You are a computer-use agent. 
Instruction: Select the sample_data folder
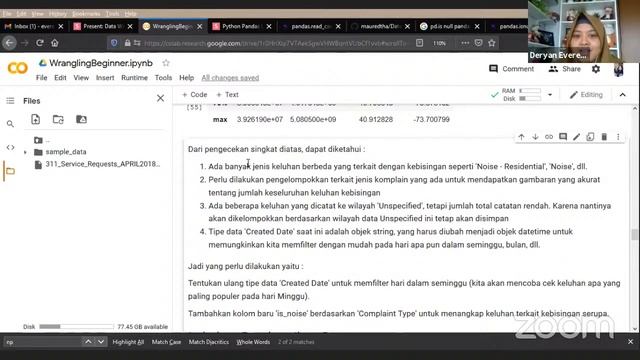click(x=66, y=152)
